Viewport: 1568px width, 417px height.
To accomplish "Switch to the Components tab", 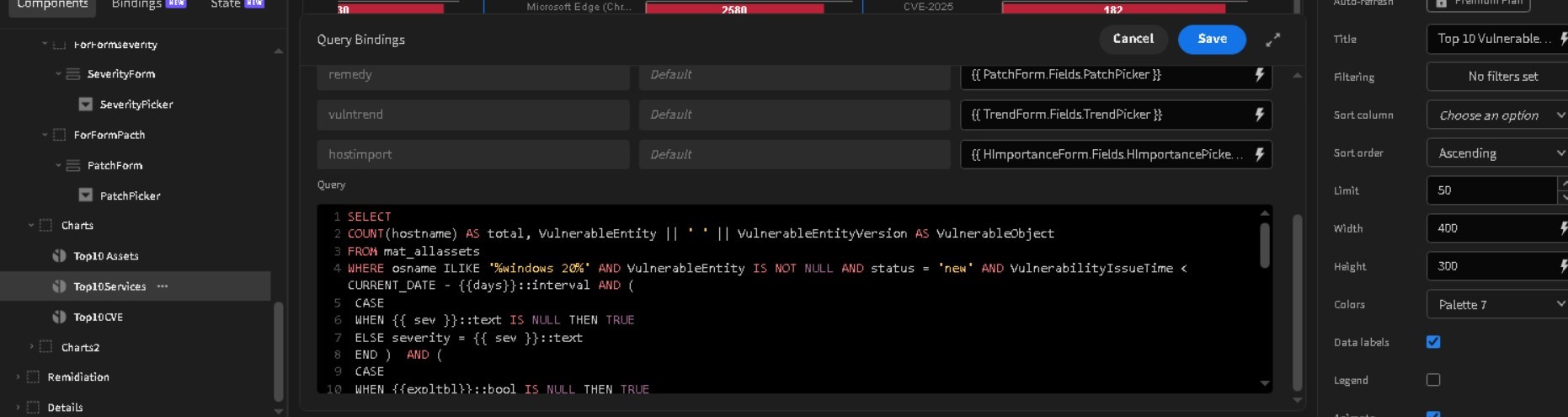I will point(52,5).
